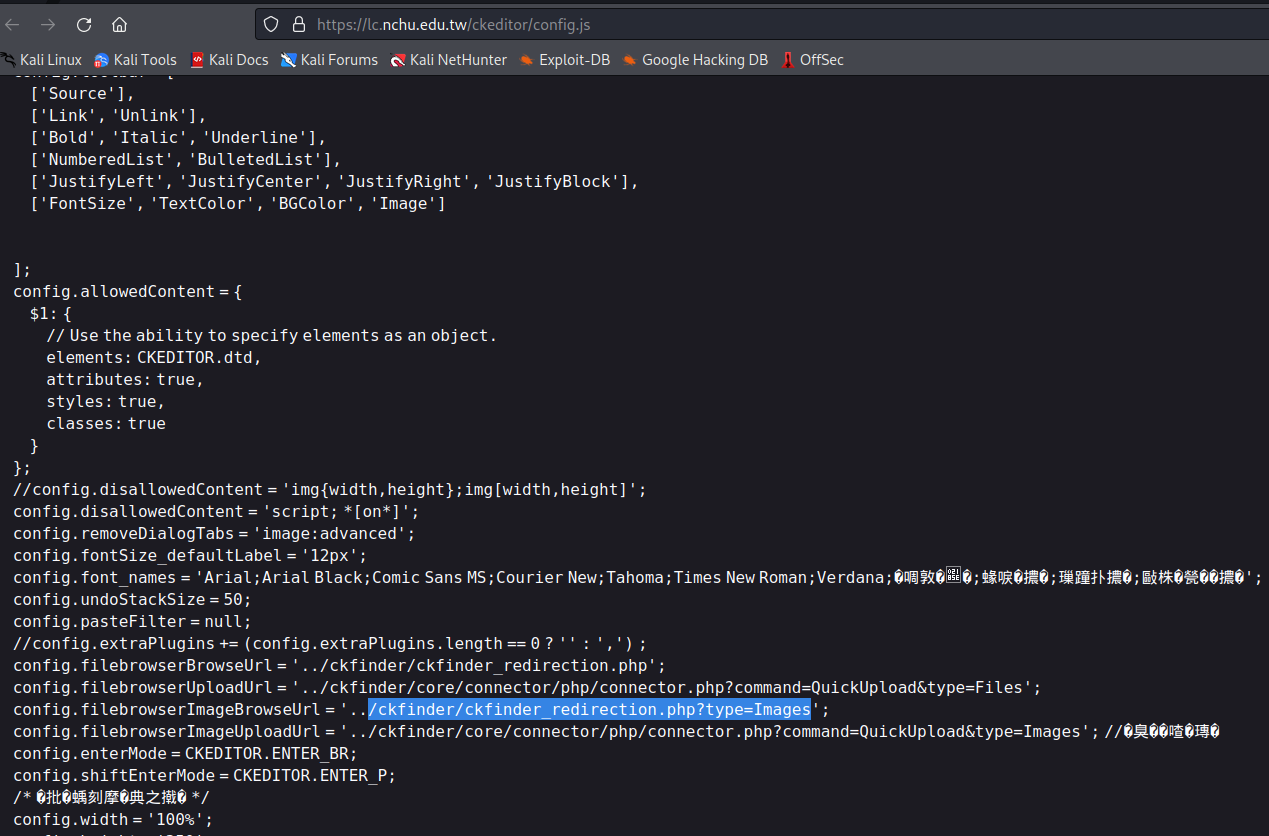Click the 'Use the ability' comment line
Viewport: 1269px width, 836px height.
pos(271,336)
